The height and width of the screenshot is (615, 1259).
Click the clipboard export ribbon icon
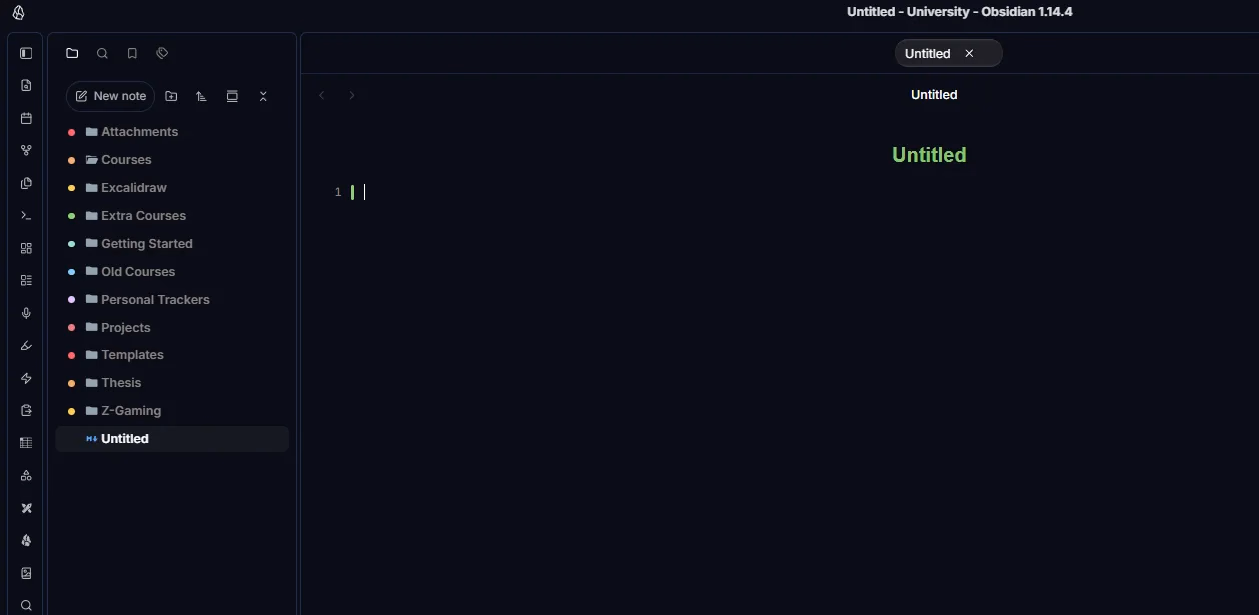[26, 411]
